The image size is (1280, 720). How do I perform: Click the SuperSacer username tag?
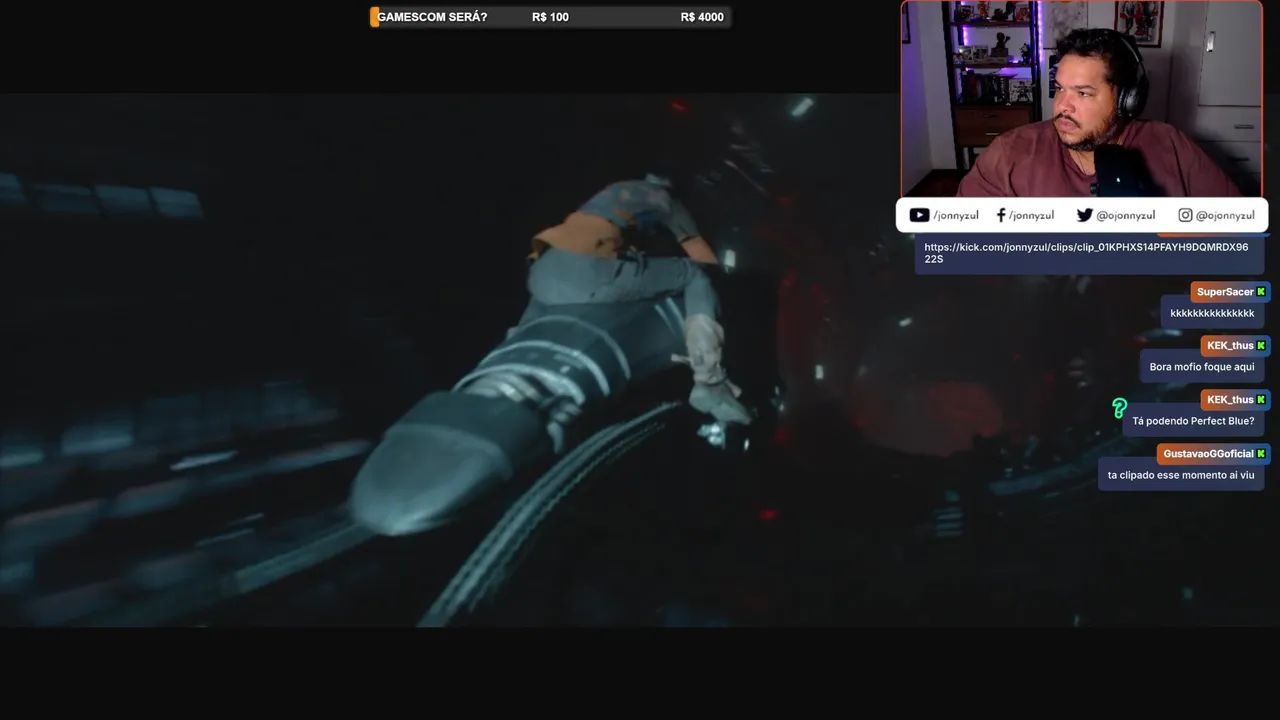click(x=1230, y=292)
